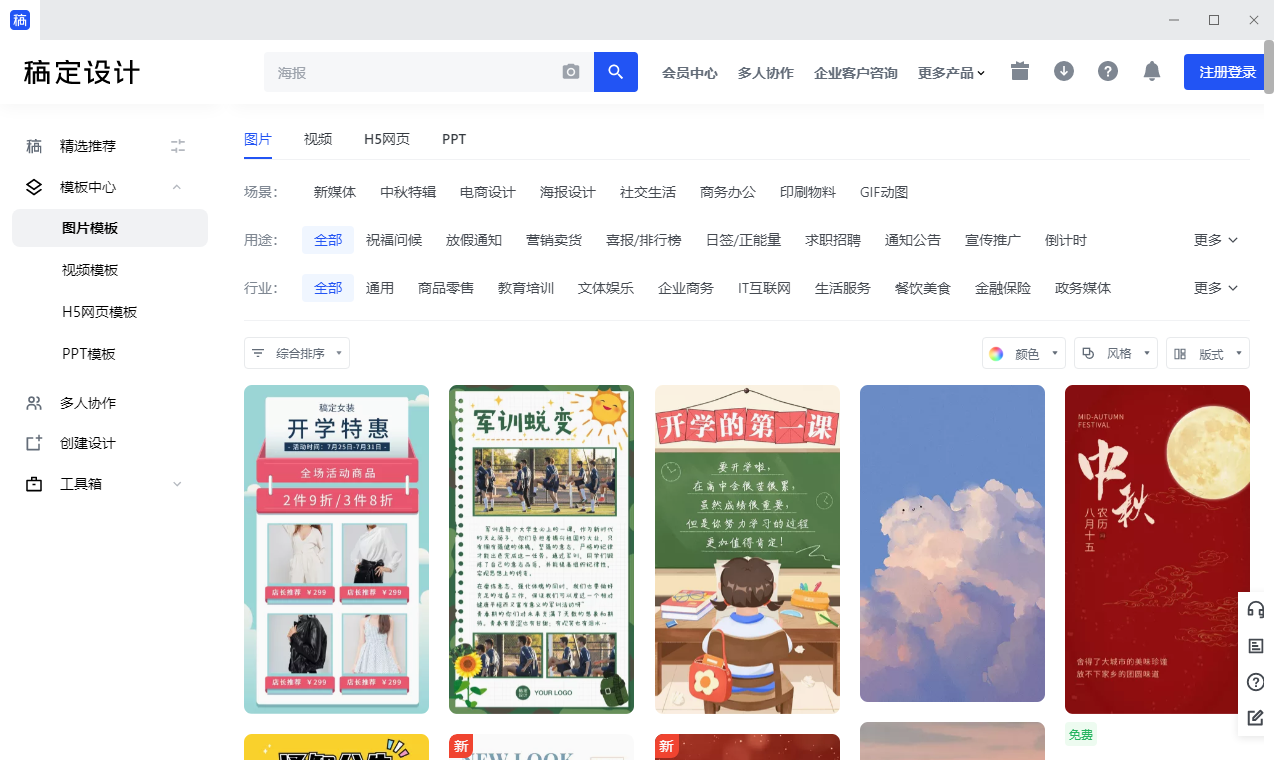
Task: Click the gift box icon in top bar
Action: (x=1019, y=71)
